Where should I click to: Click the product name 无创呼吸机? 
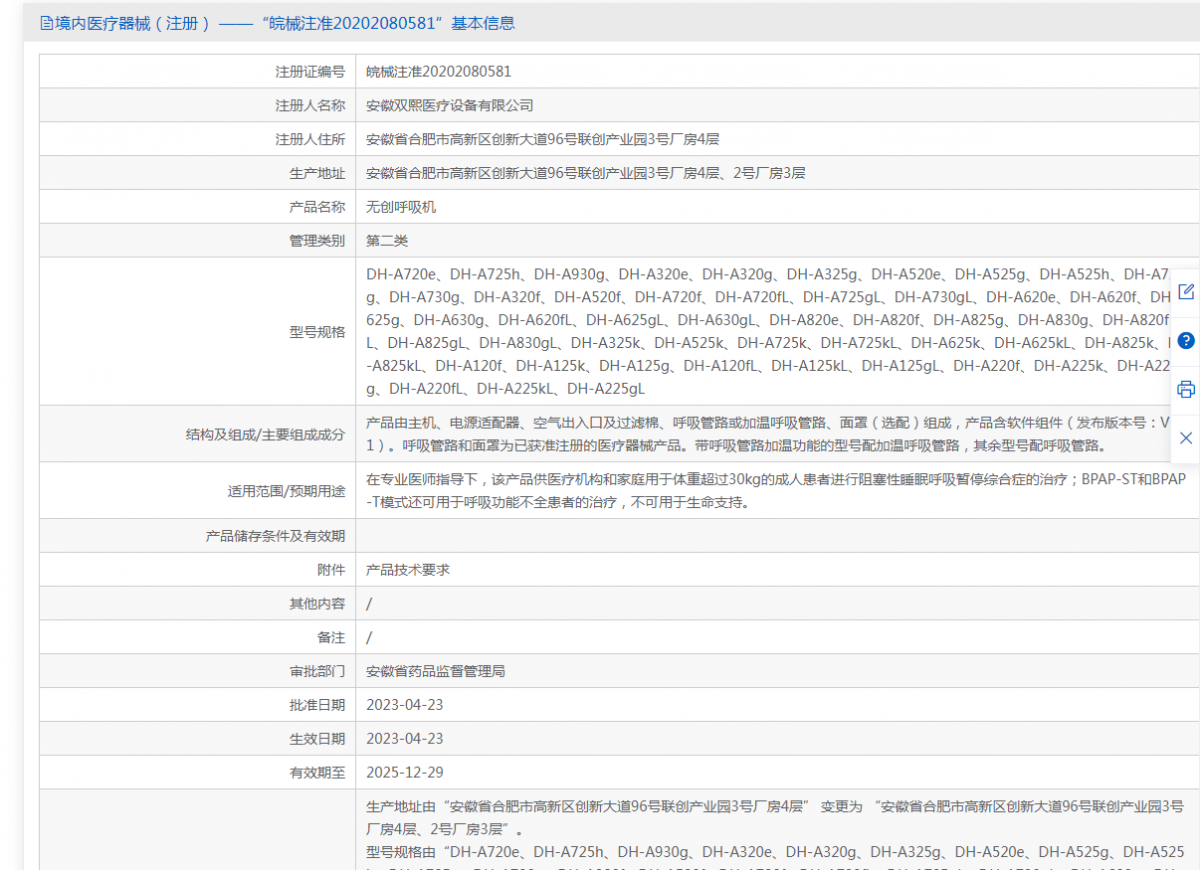tap(401, 208)
